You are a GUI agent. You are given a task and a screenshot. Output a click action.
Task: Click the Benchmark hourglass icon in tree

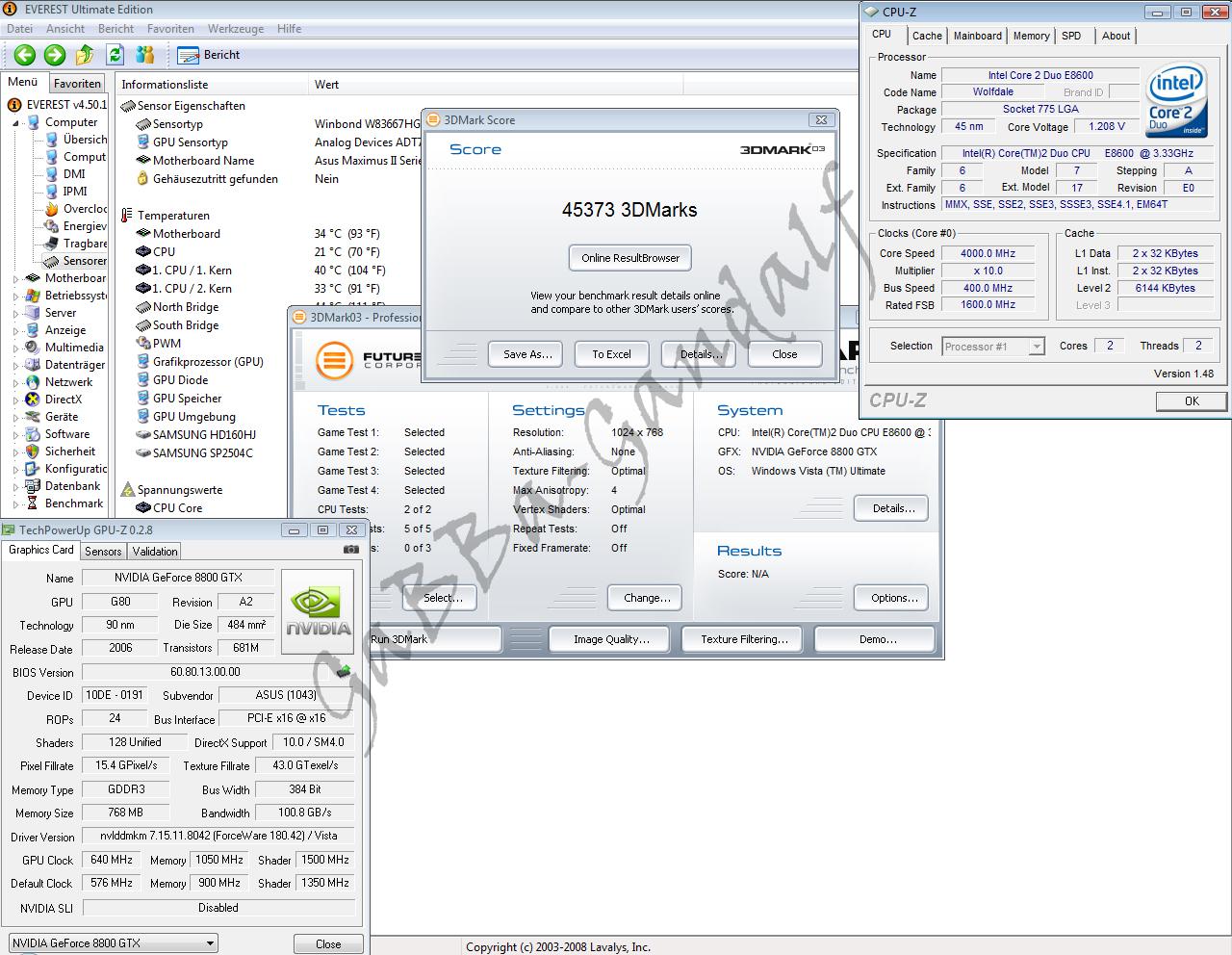click(x=34, y=503)
